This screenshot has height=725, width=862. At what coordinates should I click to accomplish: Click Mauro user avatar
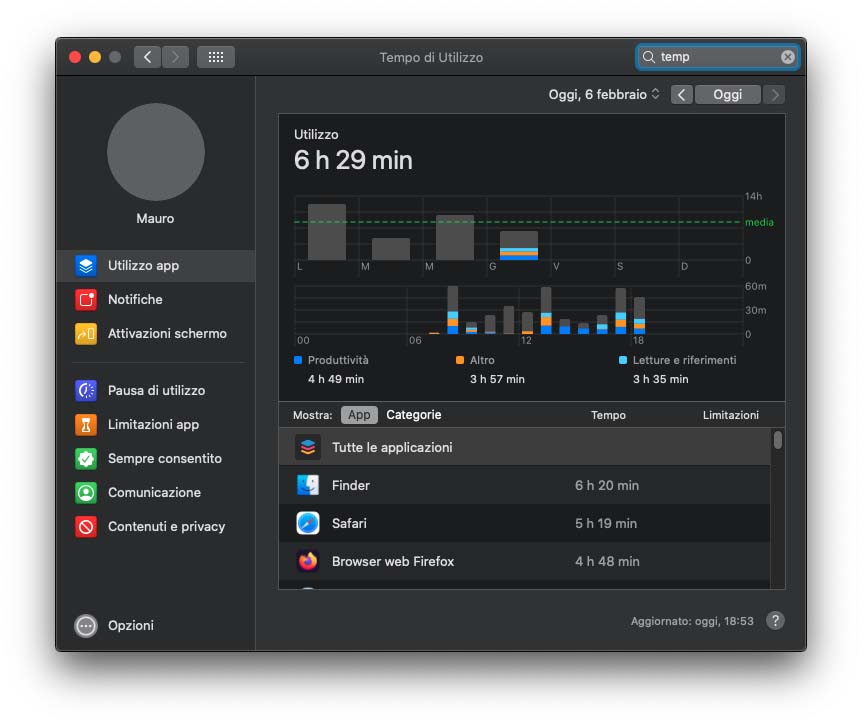156,152
